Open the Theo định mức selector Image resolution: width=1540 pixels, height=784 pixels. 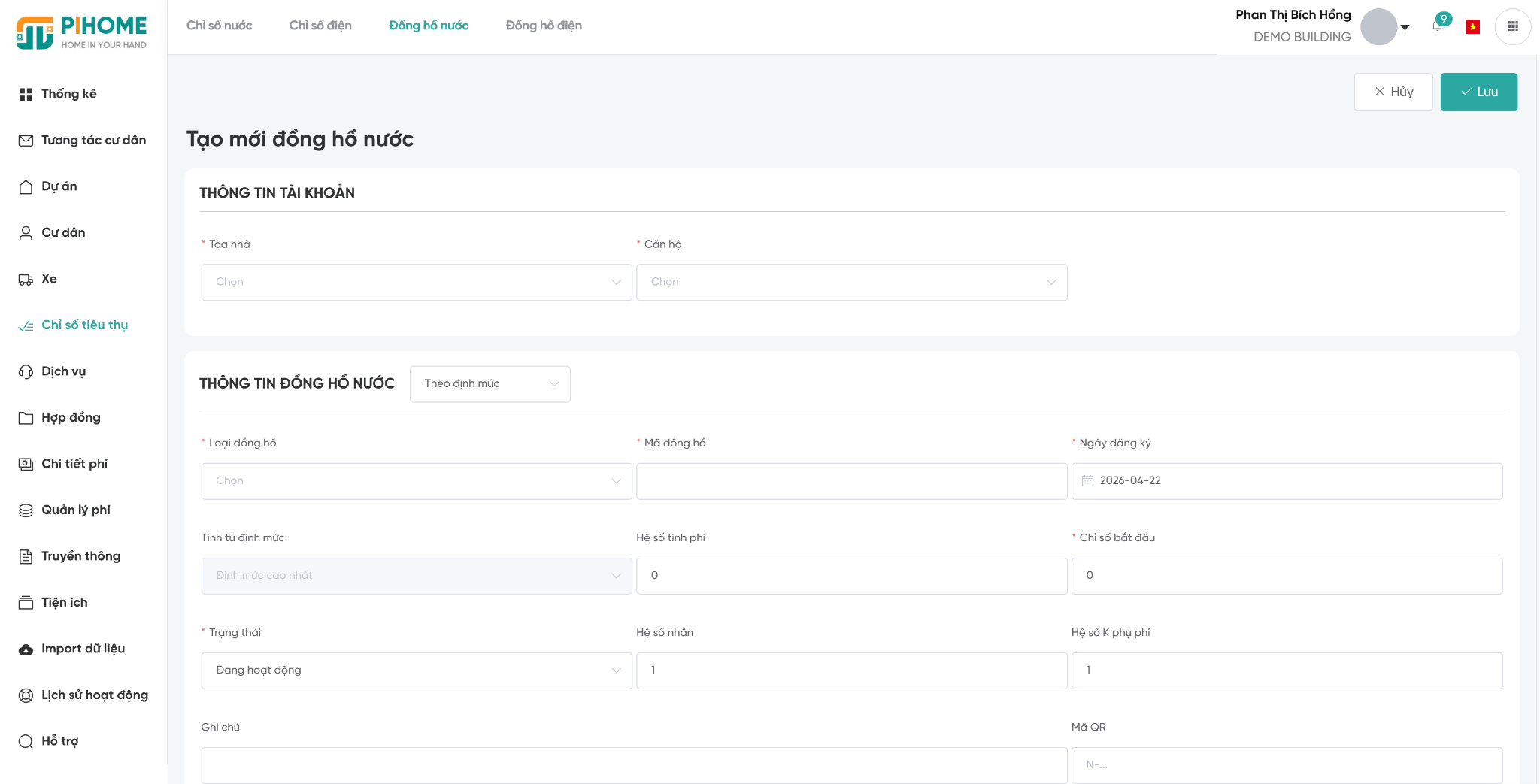tap(490, 384)
